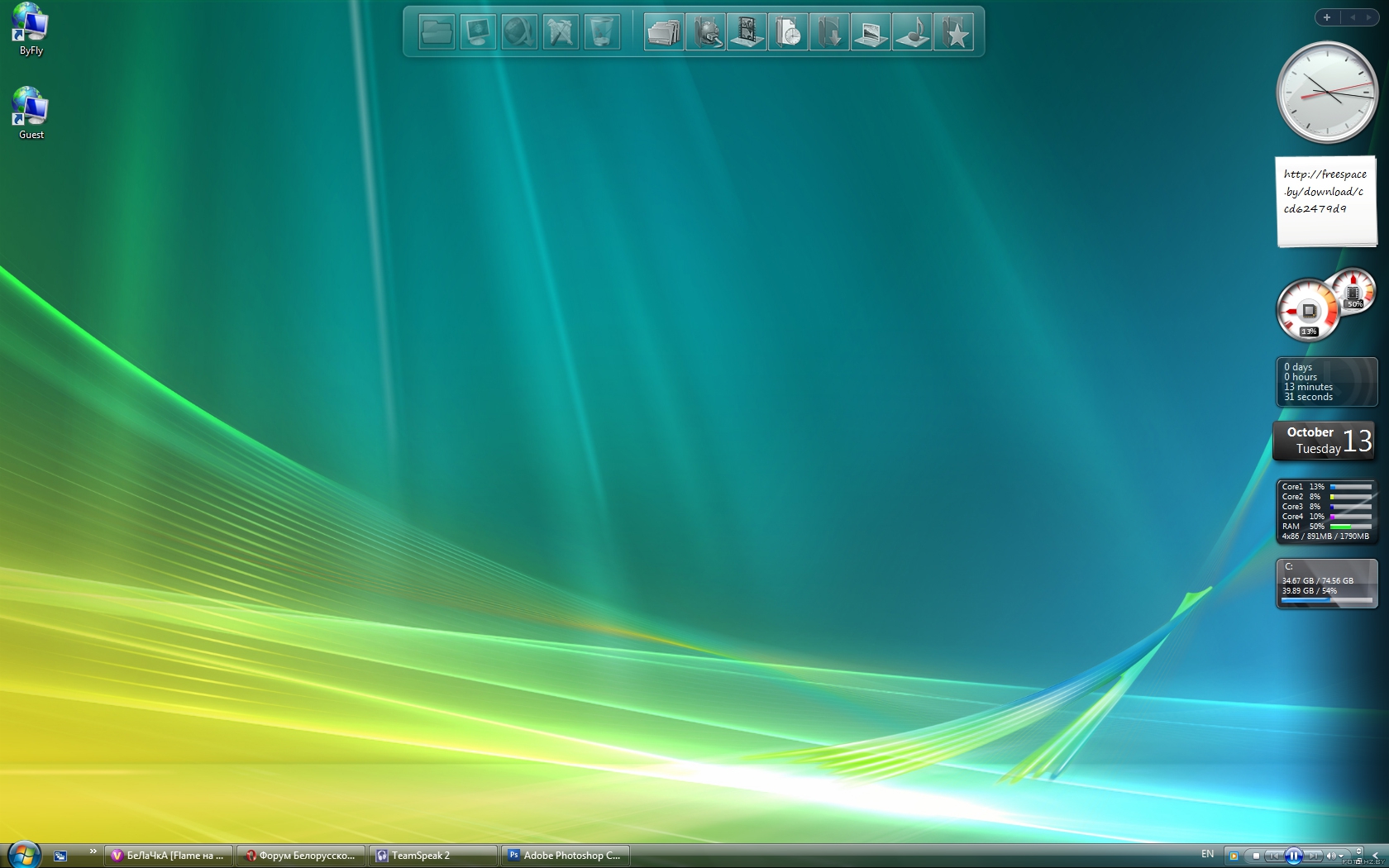This screenshot has height=868, width=1389.
Task: Open the Guest desktop shortcut
Action: pos(31,113)
